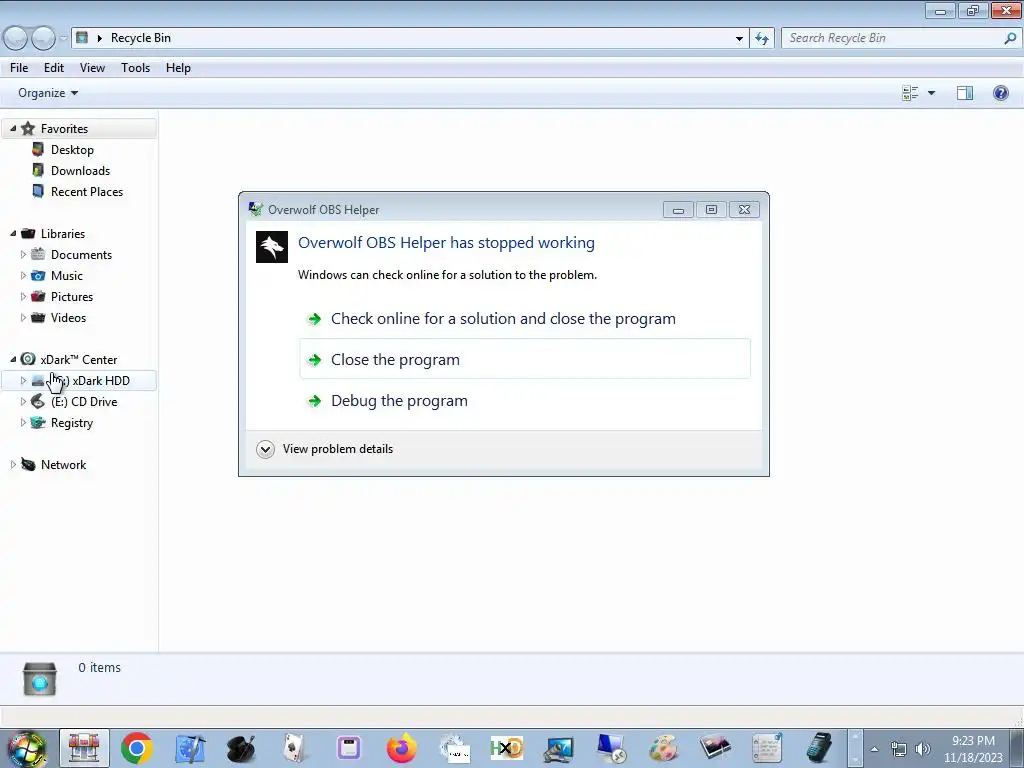Open HxD hex editor taskbar icon

pos(507,748)
